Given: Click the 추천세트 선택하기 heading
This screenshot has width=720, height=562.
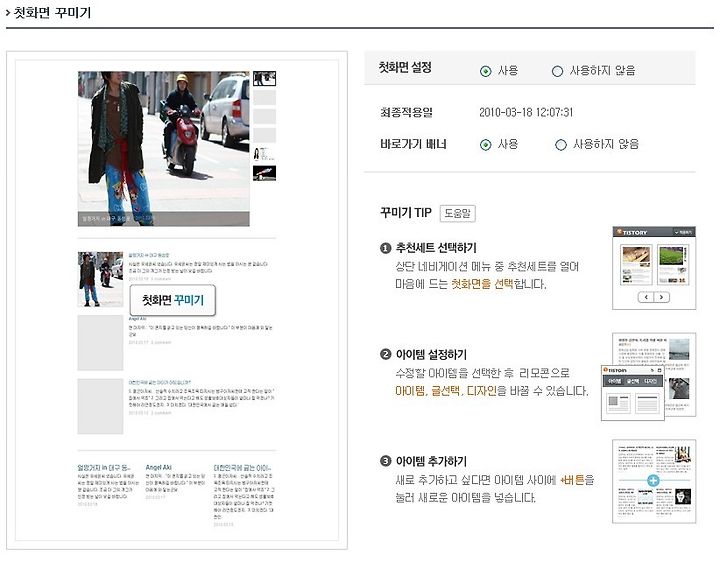Looking at the screenshot, I should (x=436, y=248).
